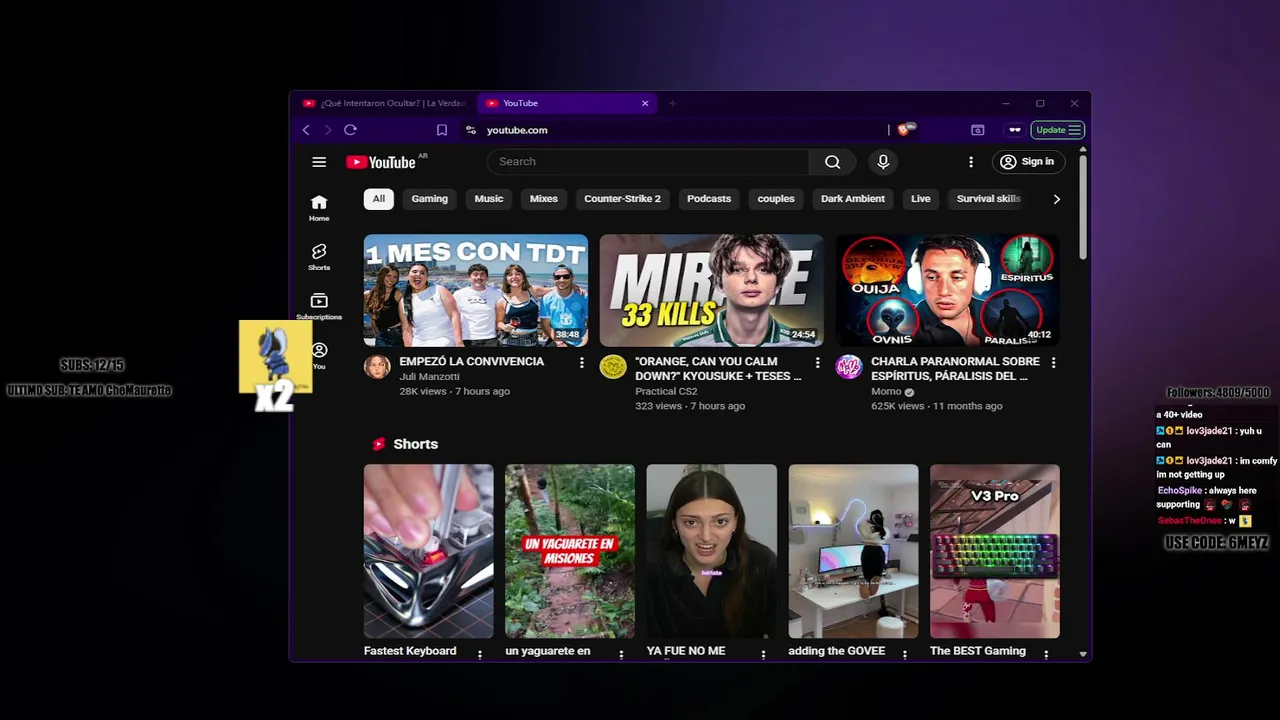Open YouTube settings three-dot menu
The image size is (1280, 720).
click(x=970, y=162)
